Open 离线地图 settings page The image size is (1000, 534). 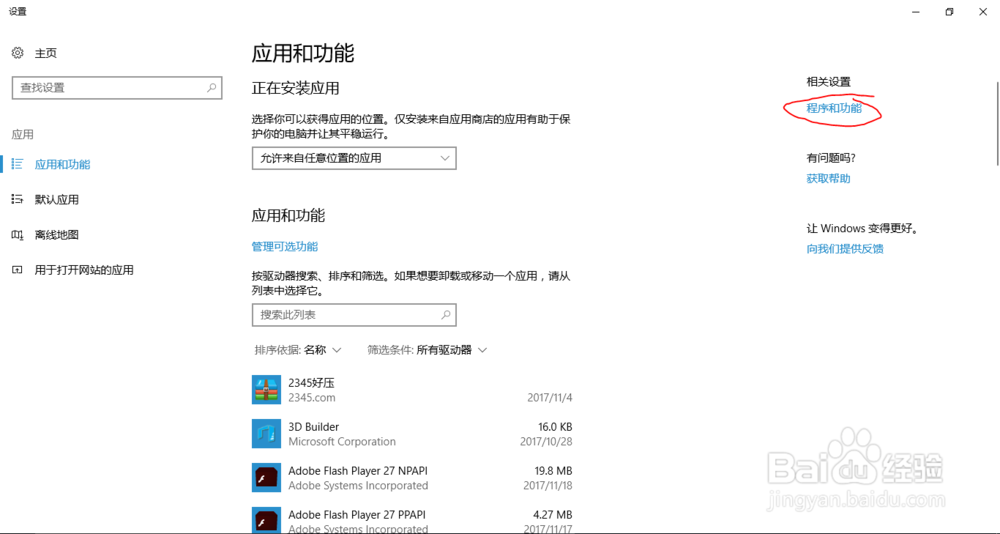(57, 235)
